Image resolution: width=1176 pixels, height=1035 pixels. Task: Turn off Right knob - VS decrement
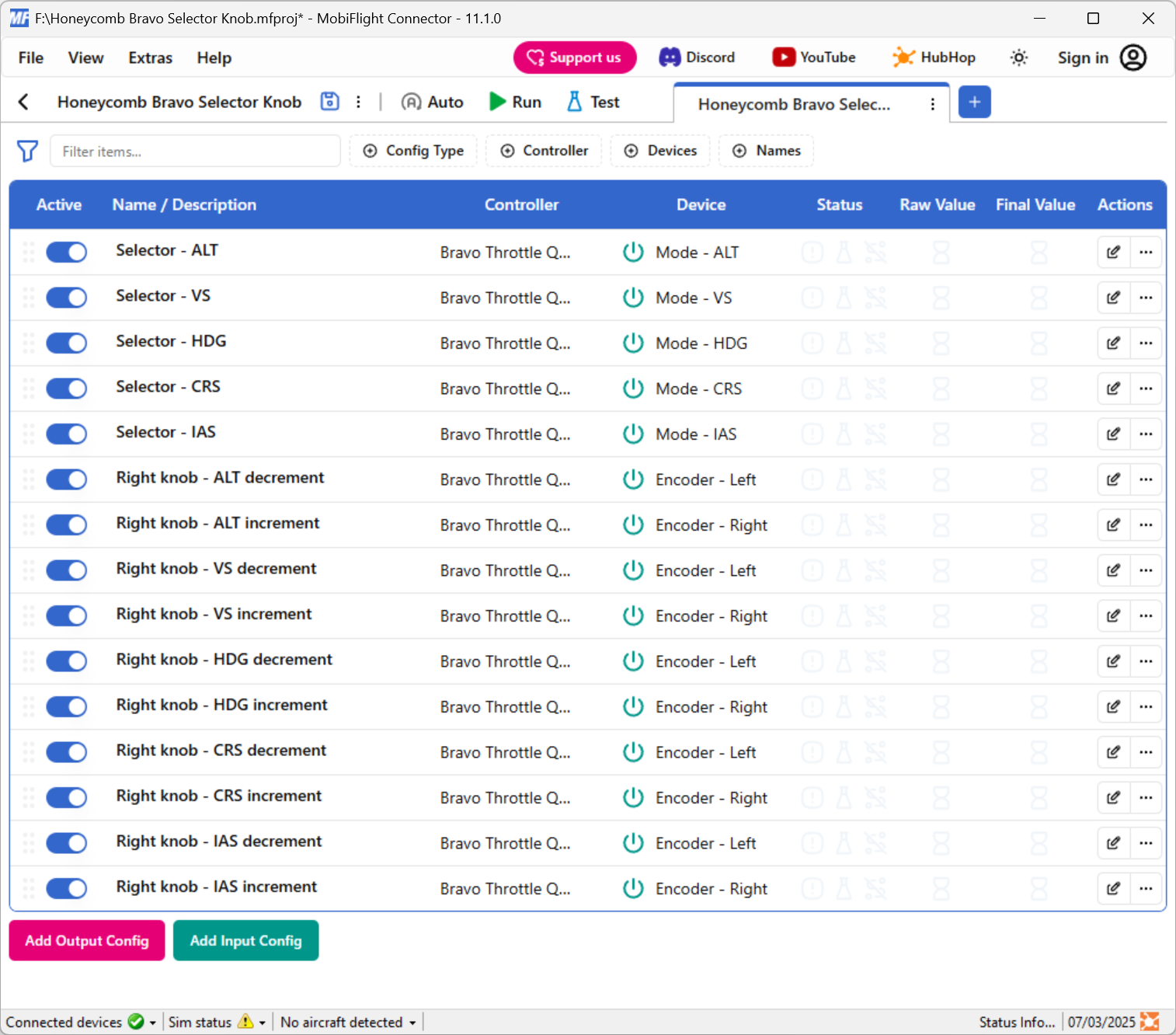coord(66,570)
